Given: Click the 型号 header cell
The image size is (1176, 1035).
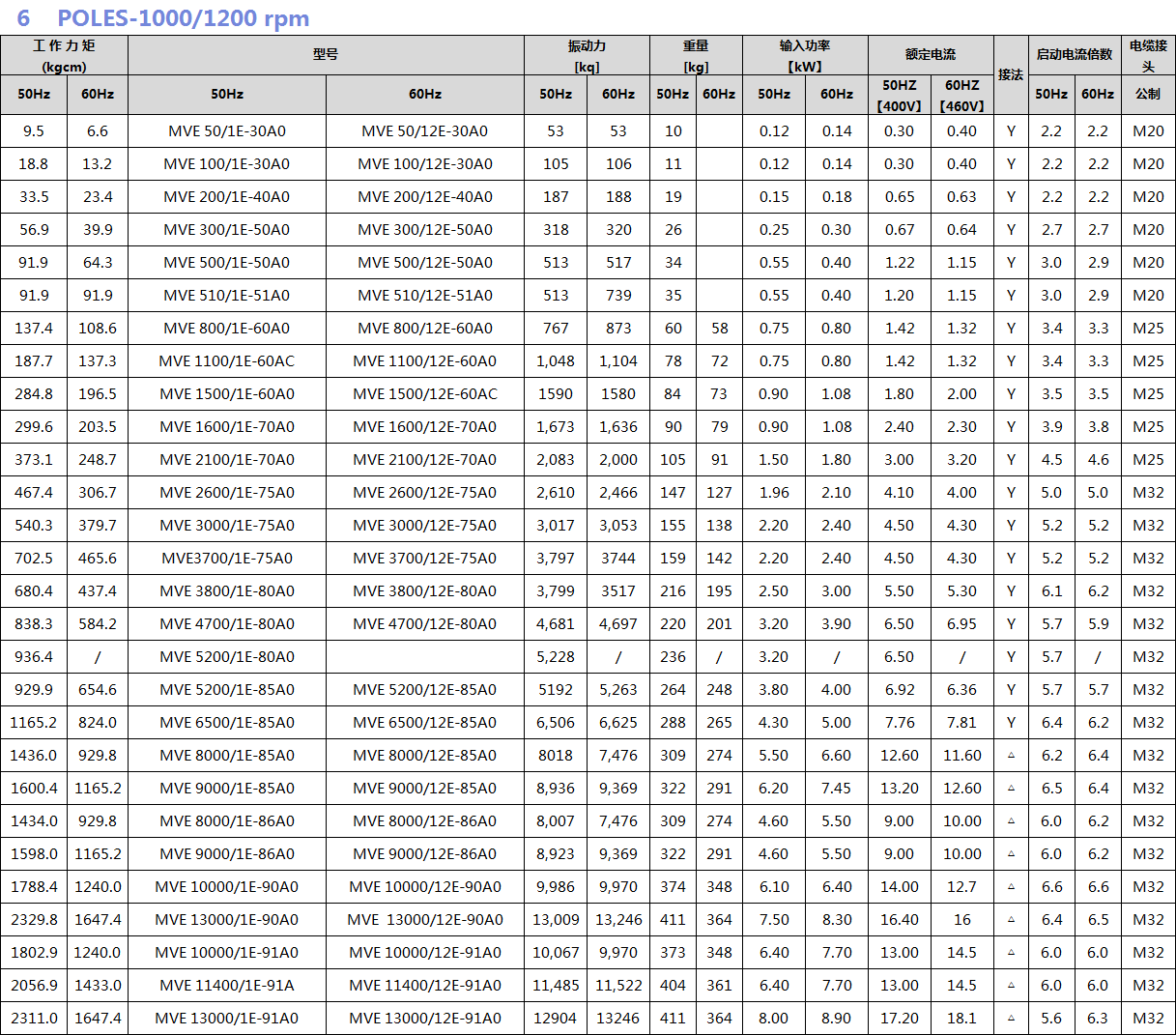Looking at the screenshot, I should 326,55.
